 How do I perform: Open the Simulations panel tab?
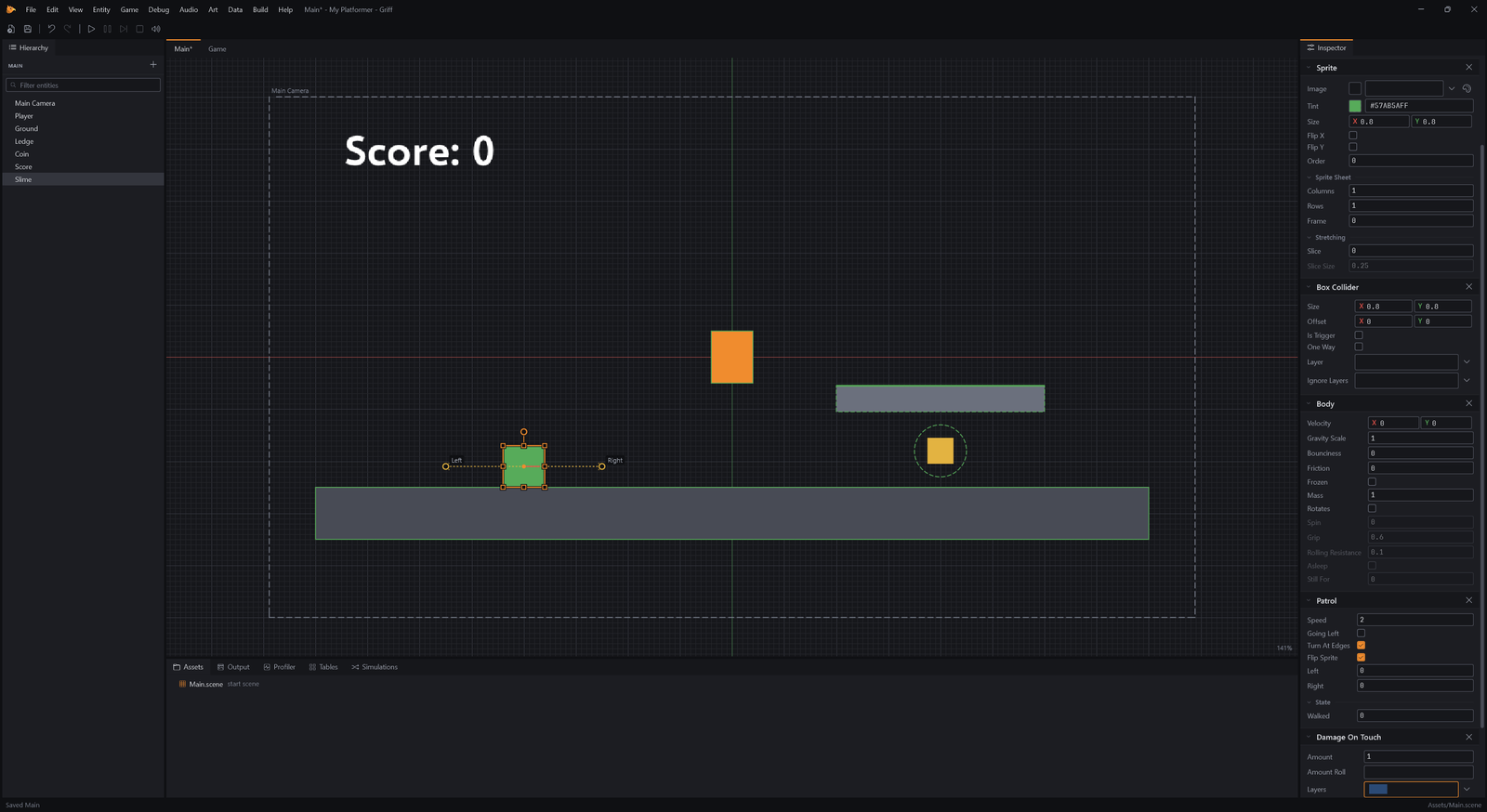(x=375, y=667)
